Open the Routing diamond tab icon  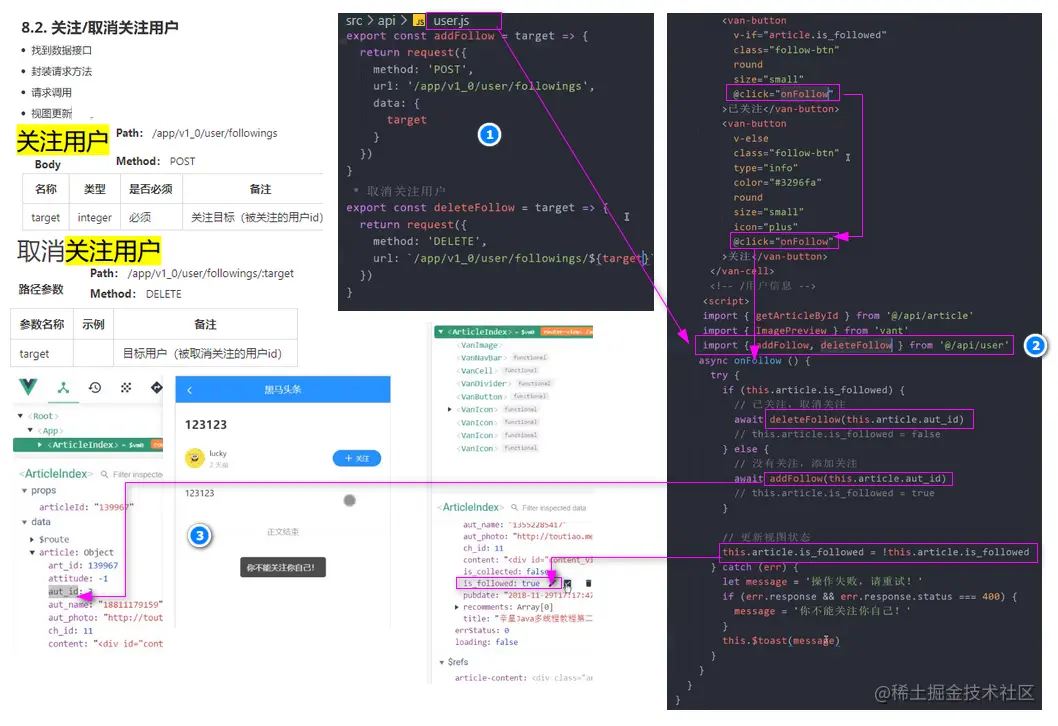coord(157,387)
